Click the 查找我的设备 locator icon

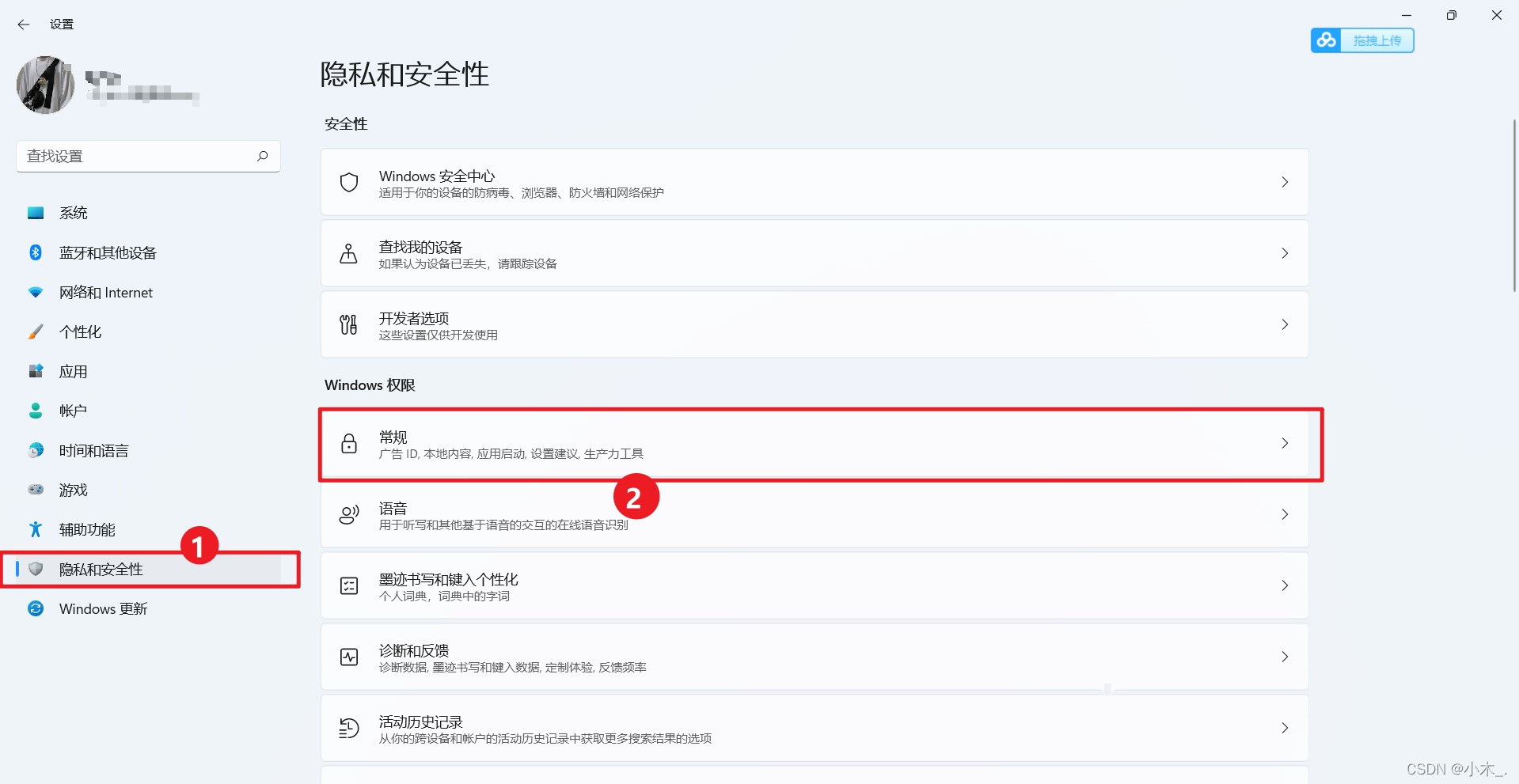[x=348, y=253]
